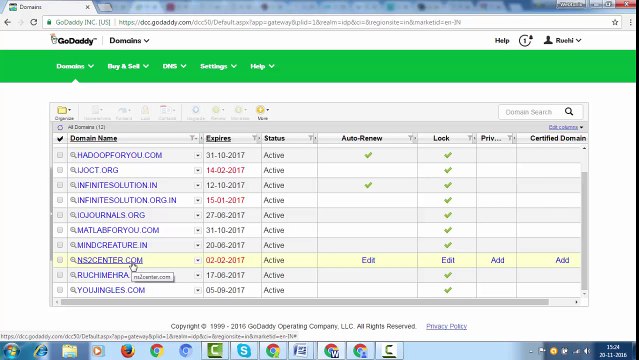Focus the Domain Search input field
Image resolution: width=639 pixels, height=360 pixels.
(530, 112)
